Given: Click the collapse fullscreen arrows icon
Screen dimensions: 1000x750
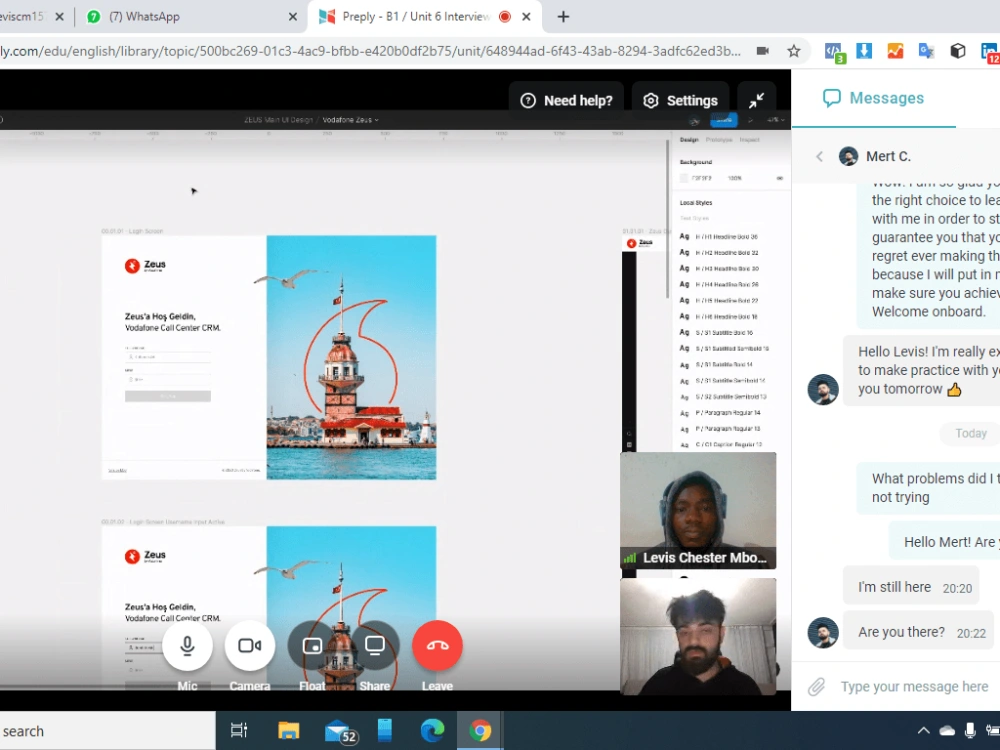Looking at the screenshot, I should (756, 100).
